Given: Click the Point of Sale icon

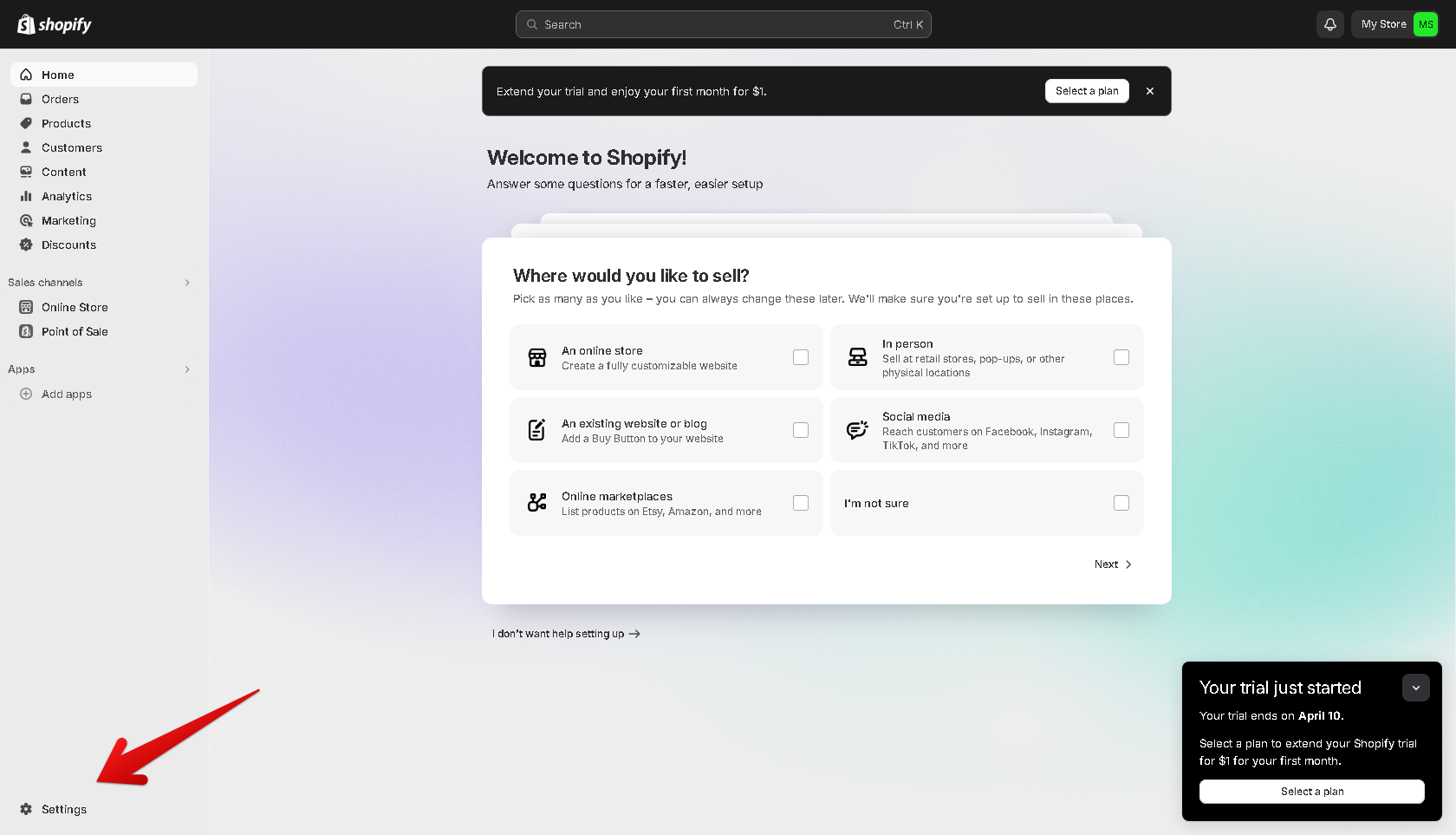Looking at the screenshot, I should pyautogui.click(x=26, y=331).
